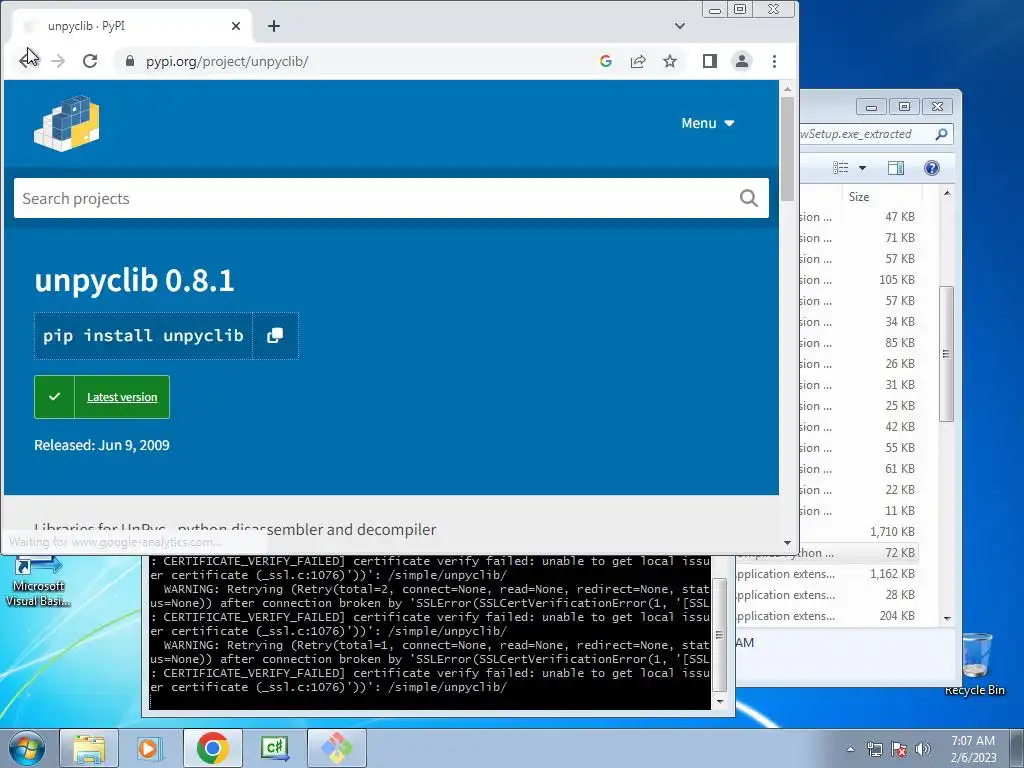The height and width of the screenshot is (768, 1024).
Task: Click Chrome's forward navigation arrow
Action: pyautogui.click(x=58, y=61)
